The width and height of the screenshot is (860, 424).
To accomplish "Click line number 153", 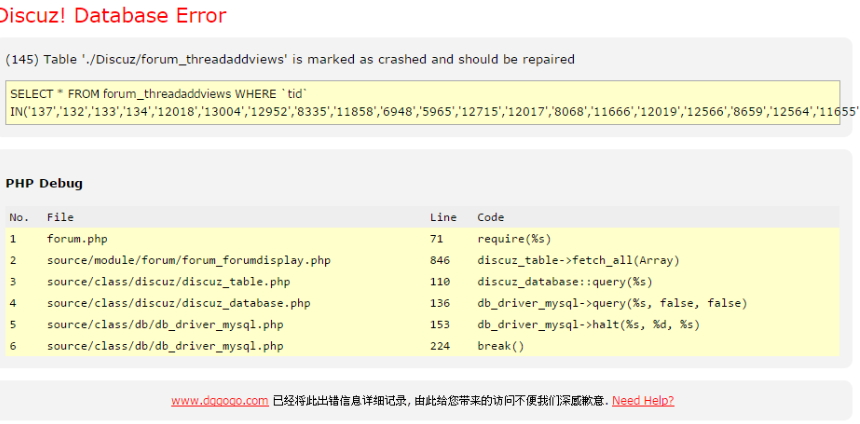I will coord(440,325).
